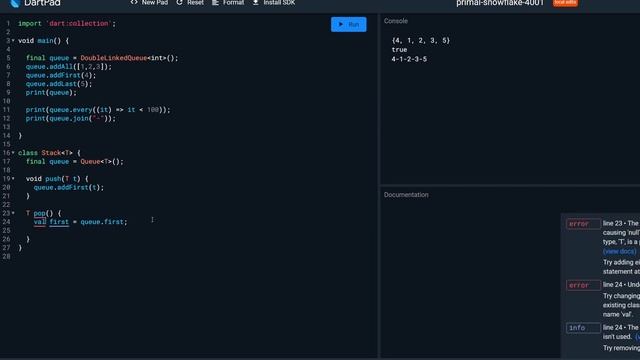Format the Dart code
This screenshot has height=360, width=640.
click(228, 2)
